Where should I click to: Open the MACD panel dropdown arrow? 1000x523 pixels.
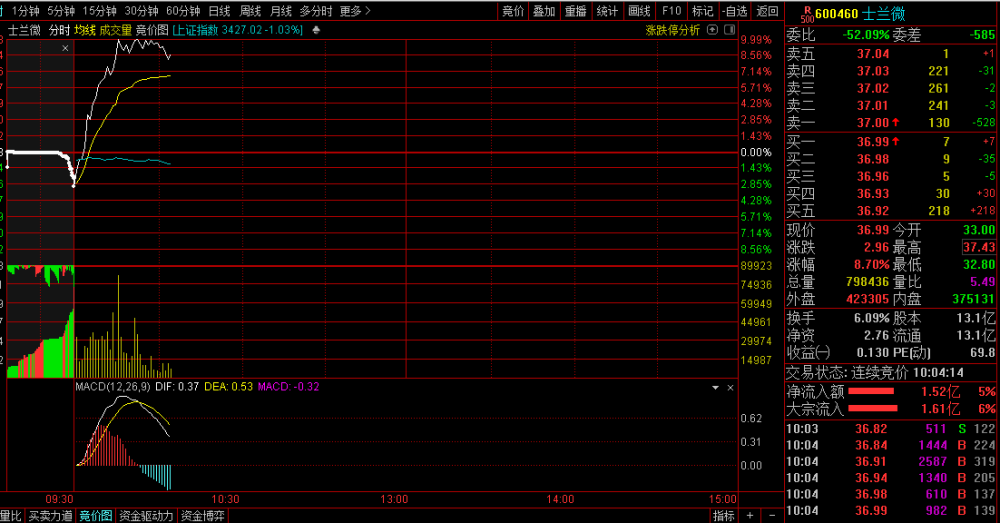coord(716,388)
